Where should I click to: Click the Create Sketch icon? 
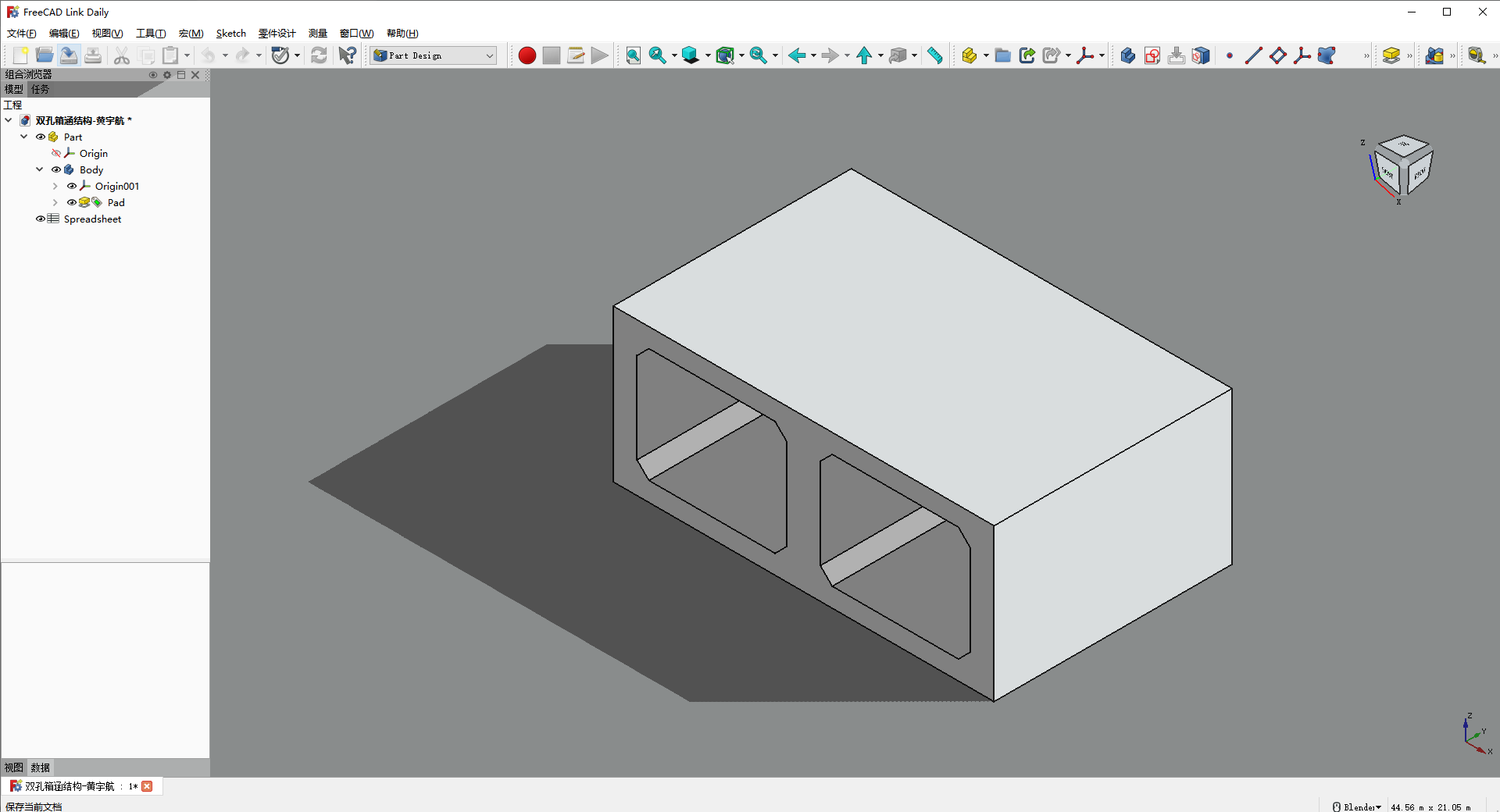[x=1152, y=55]
